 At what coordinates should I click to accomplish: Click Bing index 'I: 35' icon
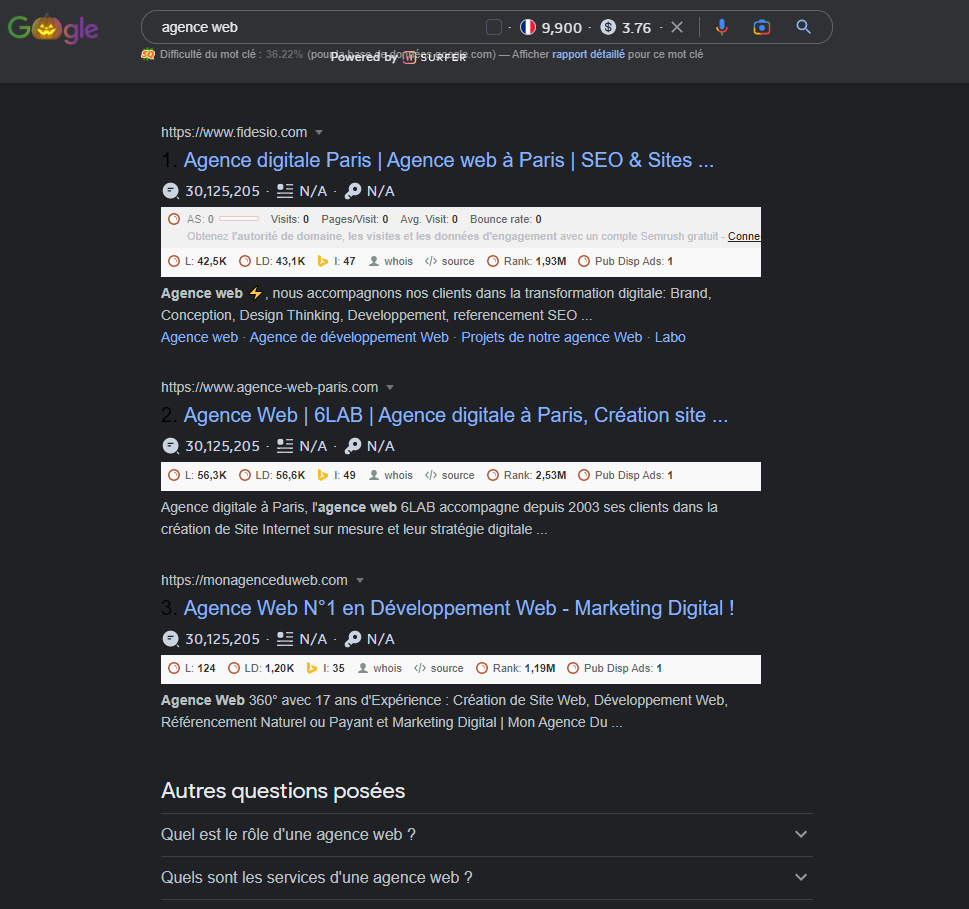[311, 668]
